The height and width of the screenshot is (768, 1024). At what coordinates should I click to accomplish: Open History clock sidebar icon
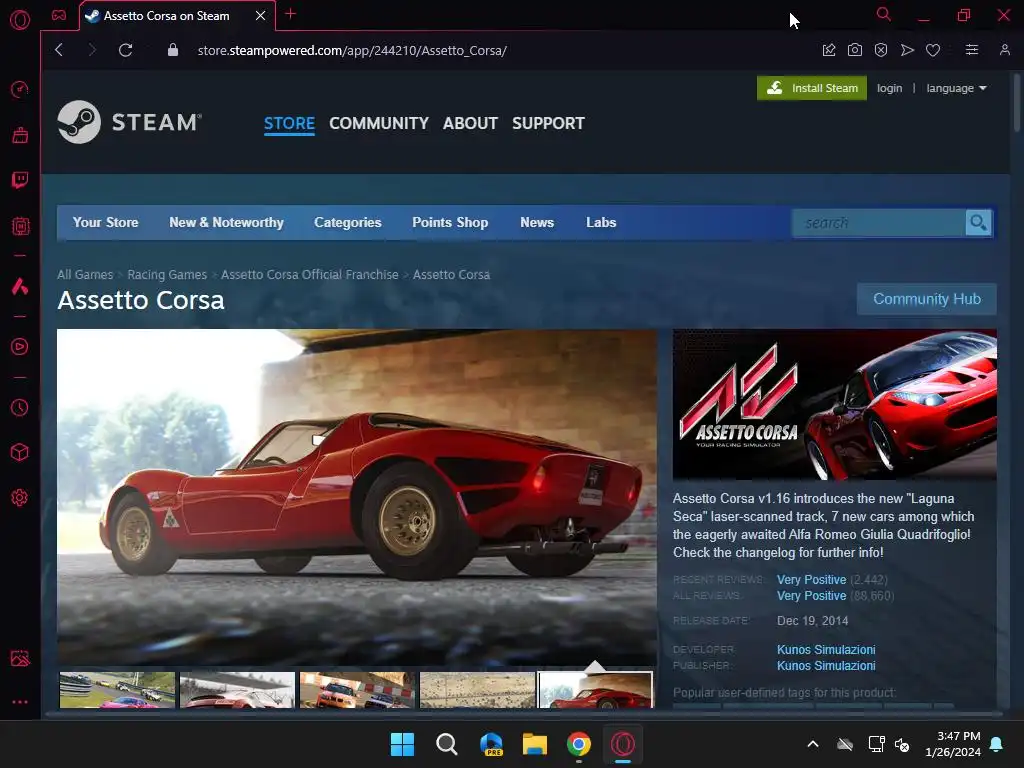pyautogui.click(x=20, y=408)
